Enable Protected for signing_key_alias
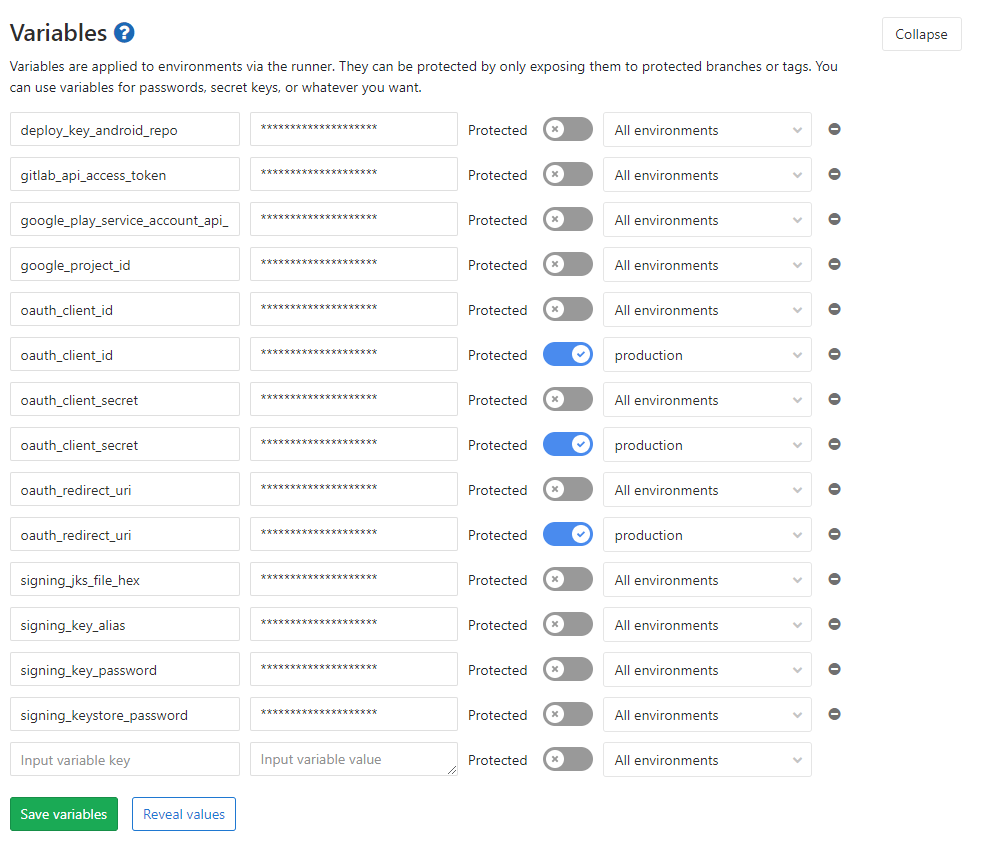 [567, 624]
